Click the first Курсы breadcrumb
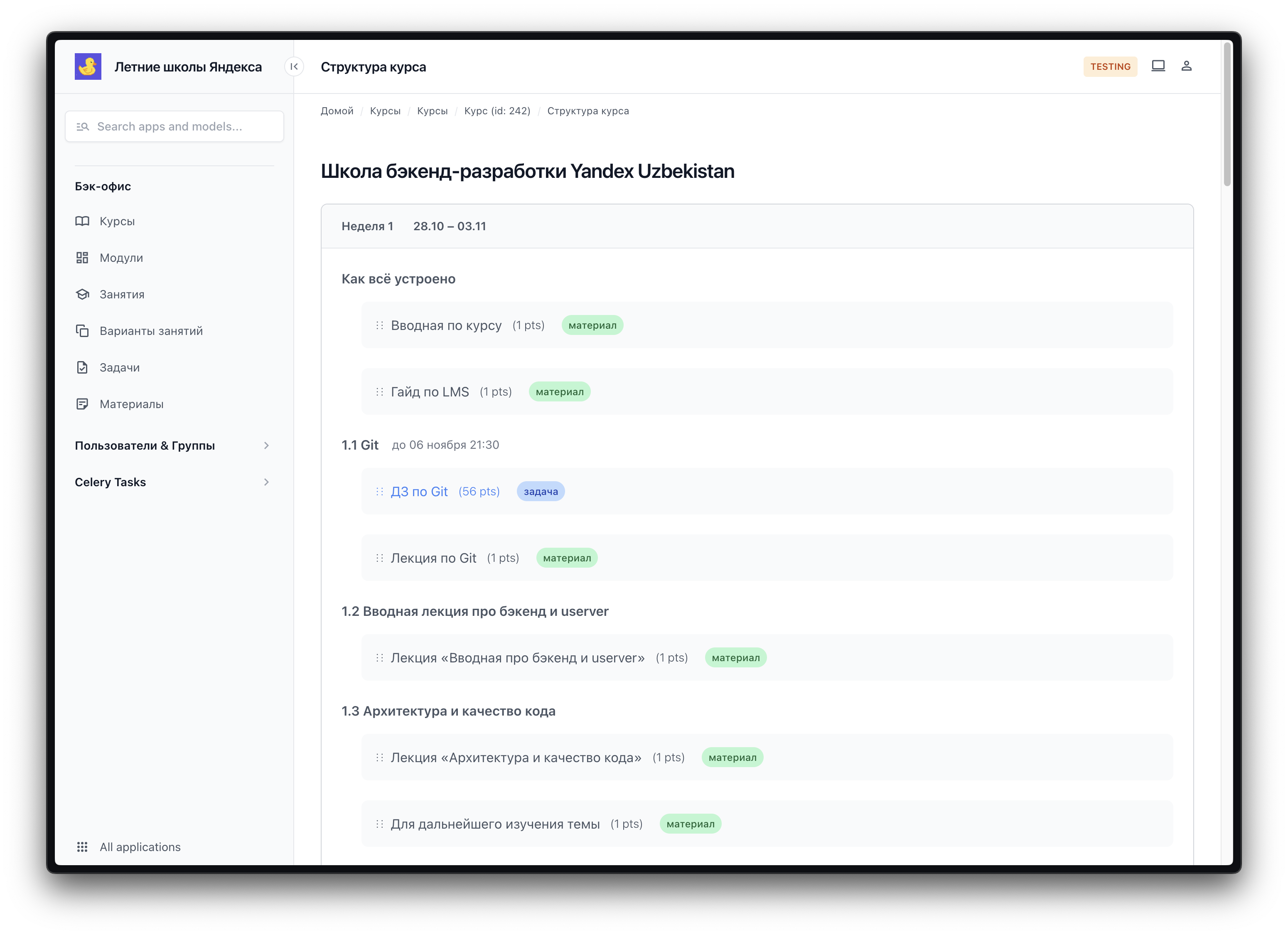 coord(385,111)
